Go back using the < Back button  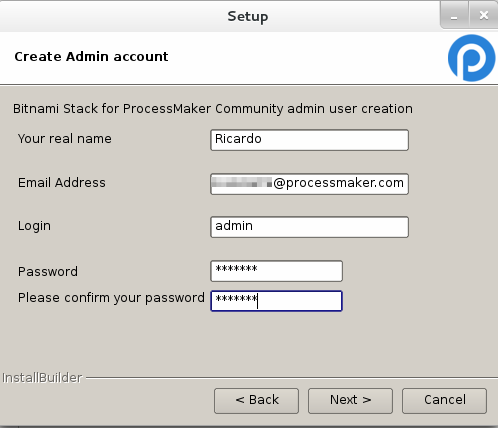[x=256, y=401]
